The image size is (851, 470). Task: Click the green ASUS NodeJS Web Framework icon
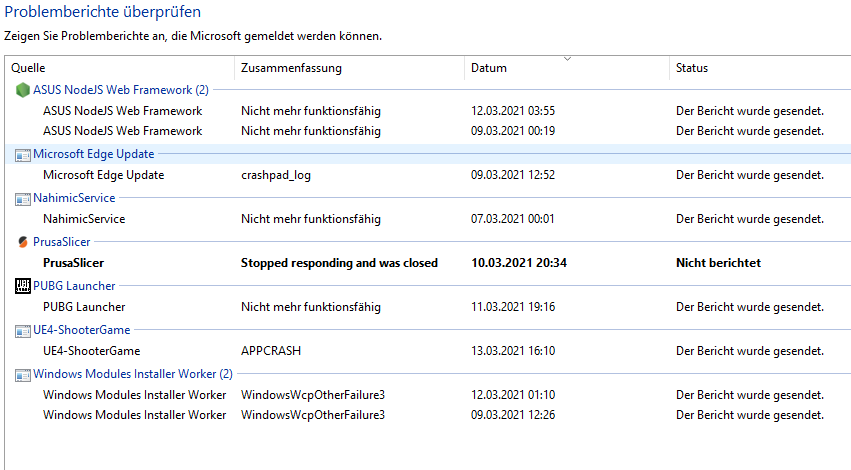[x=23, y=90]
